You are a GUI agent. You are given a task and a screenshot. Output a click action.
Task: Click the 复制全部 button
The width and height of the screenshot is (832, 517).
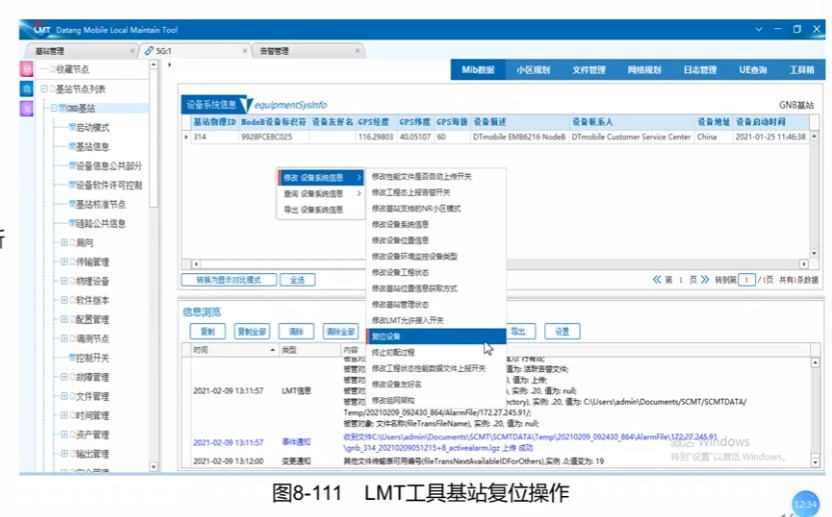point(252,331)
